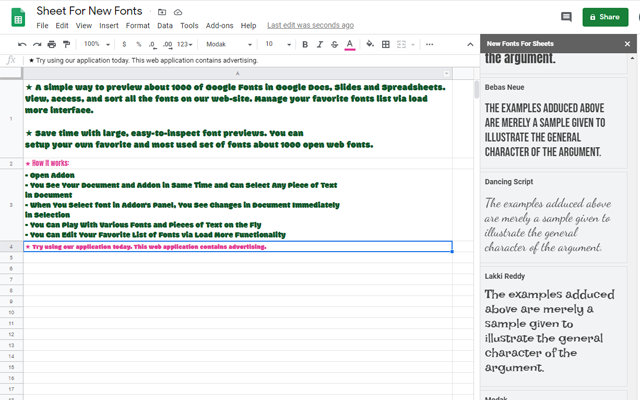Open the fill color picker
The height and width of the screenshot is (400, 640).
coord(370,44)
